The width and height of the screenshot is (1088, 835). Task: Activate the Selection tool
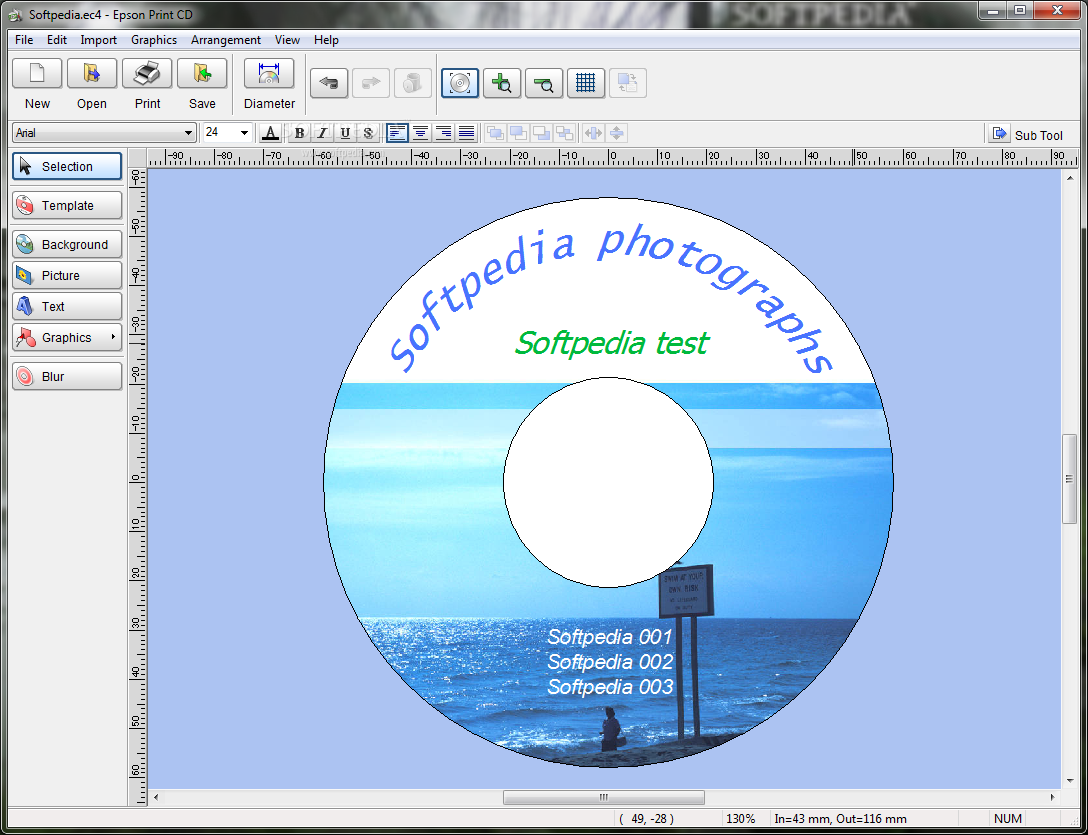point(67,167)
